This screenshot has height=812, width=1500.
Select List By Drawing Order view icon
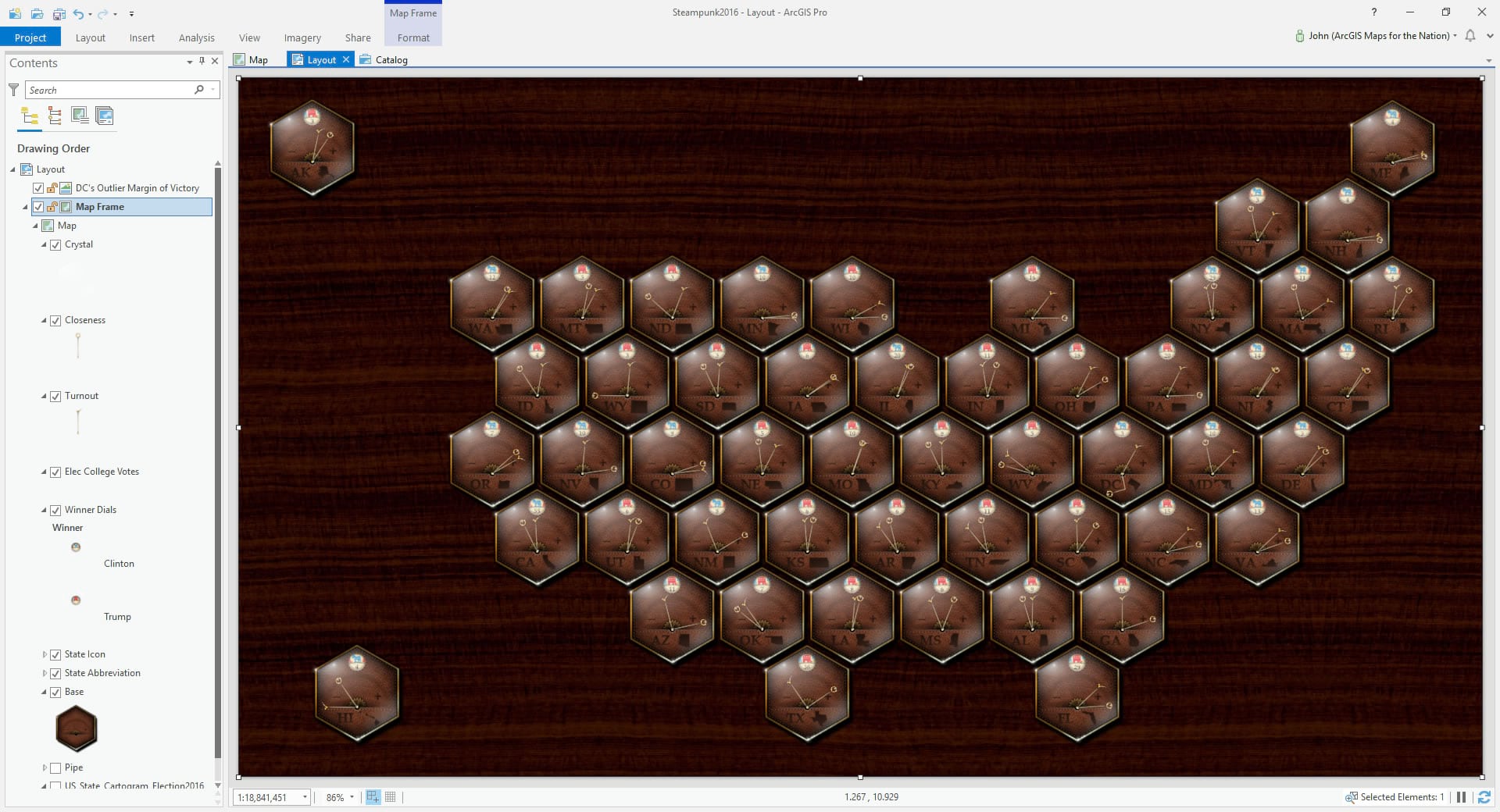pos(30,116)
